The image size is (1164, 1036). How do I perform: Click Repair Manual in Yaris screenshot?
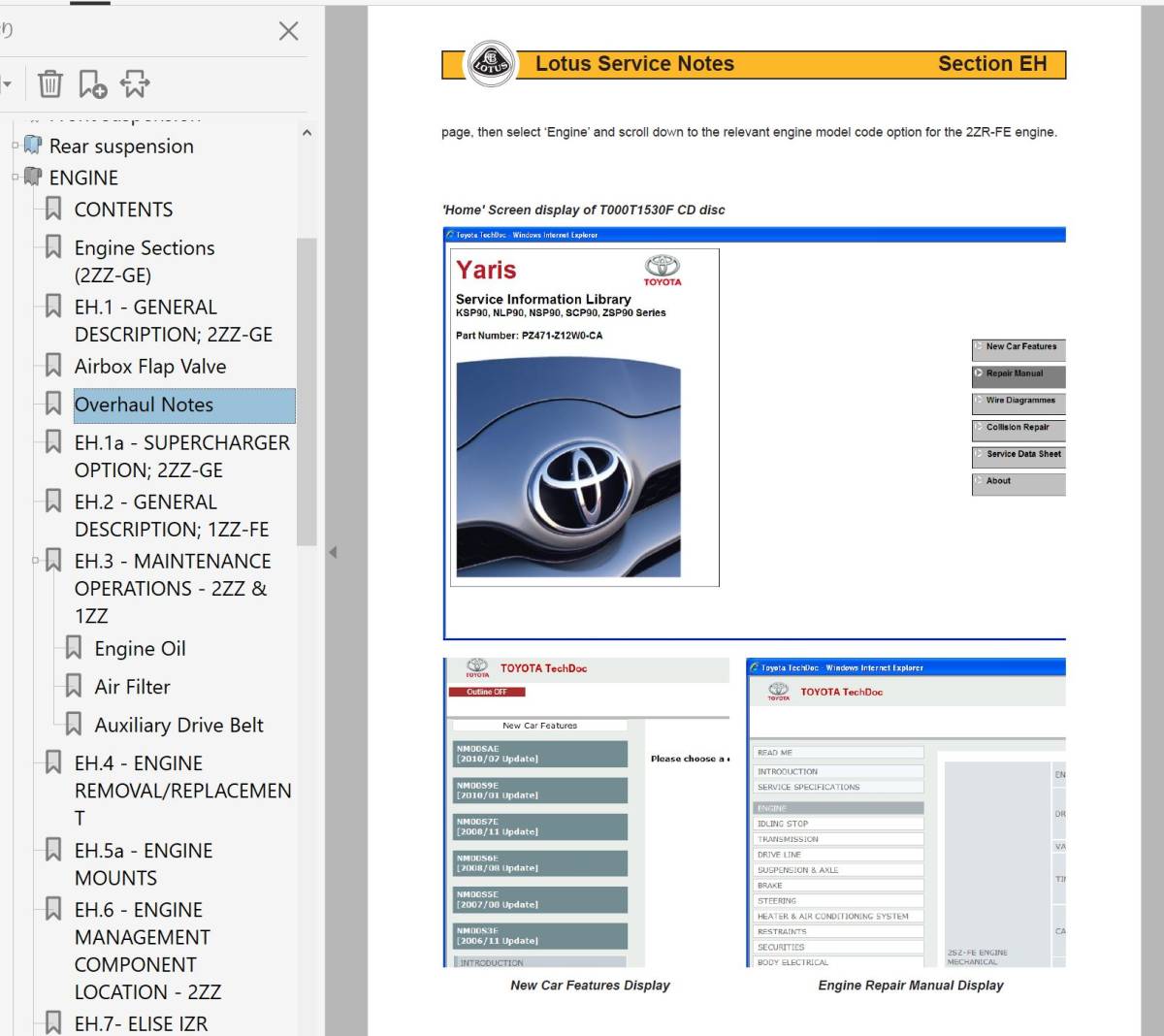(x=1018, y=376)
